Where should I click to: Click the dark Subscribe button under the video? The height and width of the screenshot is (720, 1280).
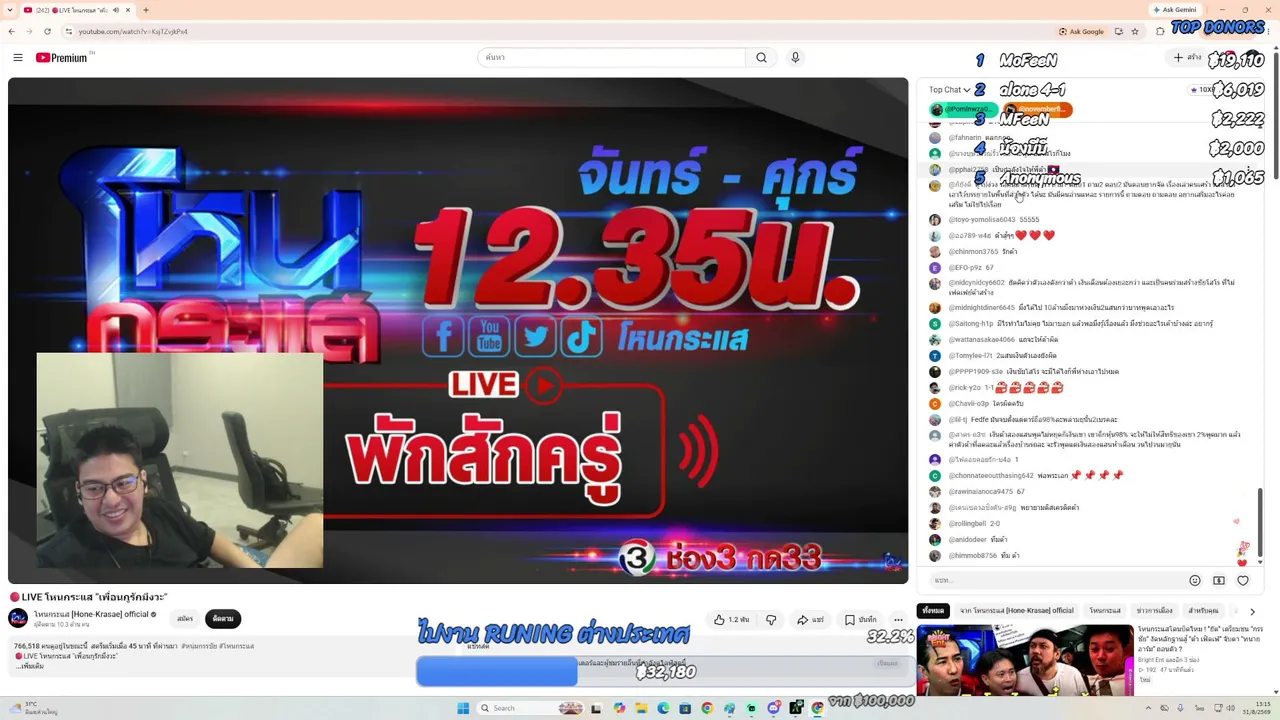coord(222,619)
